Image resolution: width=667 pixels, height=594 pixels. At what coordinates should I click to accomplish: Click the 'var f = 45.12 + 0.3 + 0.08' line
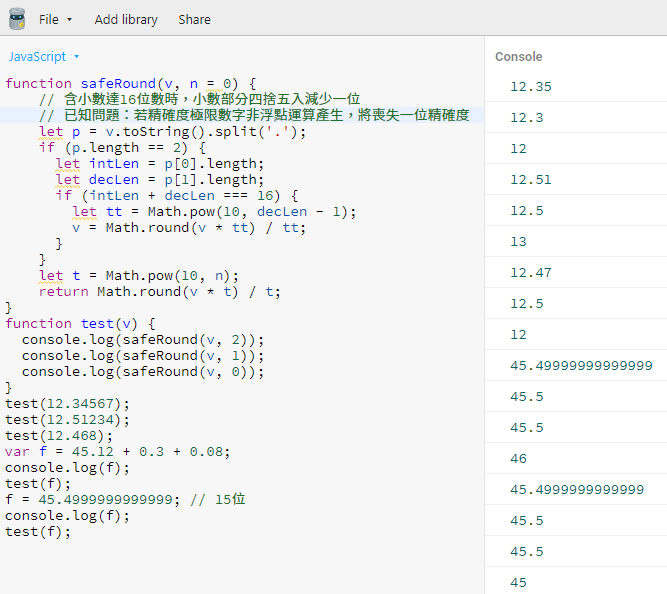pyautogui.click(x=117, y=451)
